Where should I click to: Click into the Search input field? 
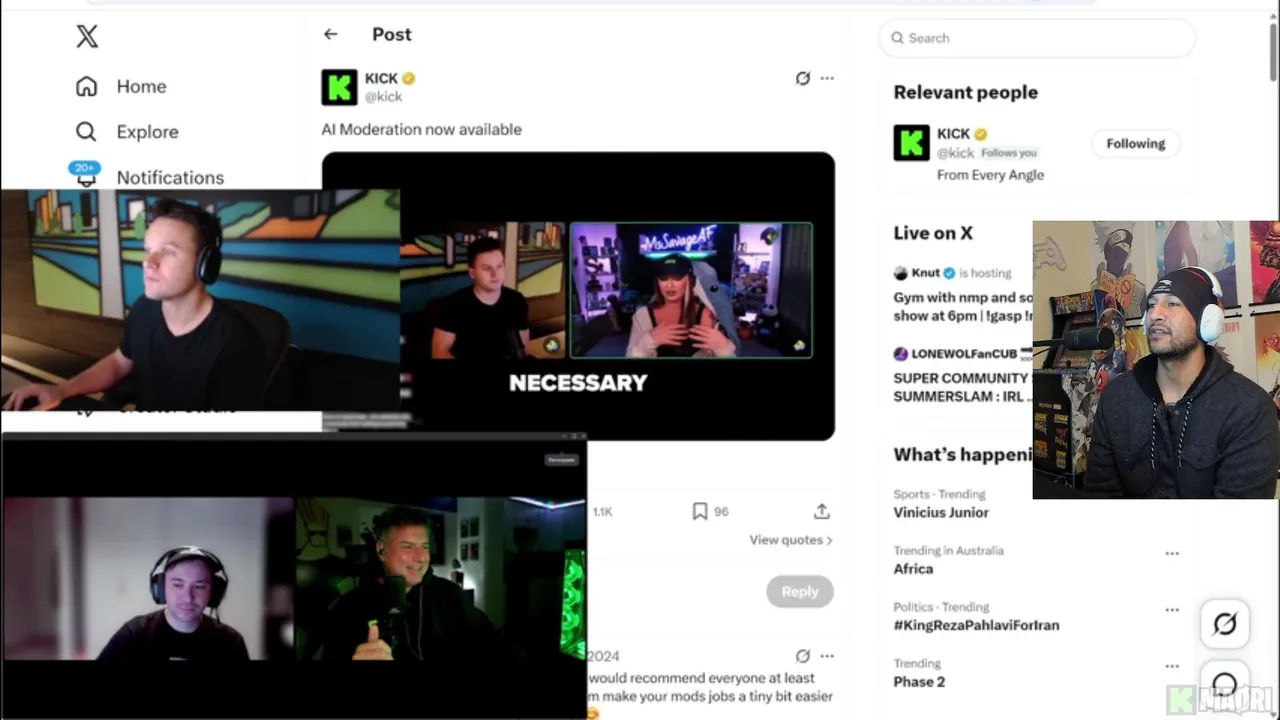(1037, 38)
